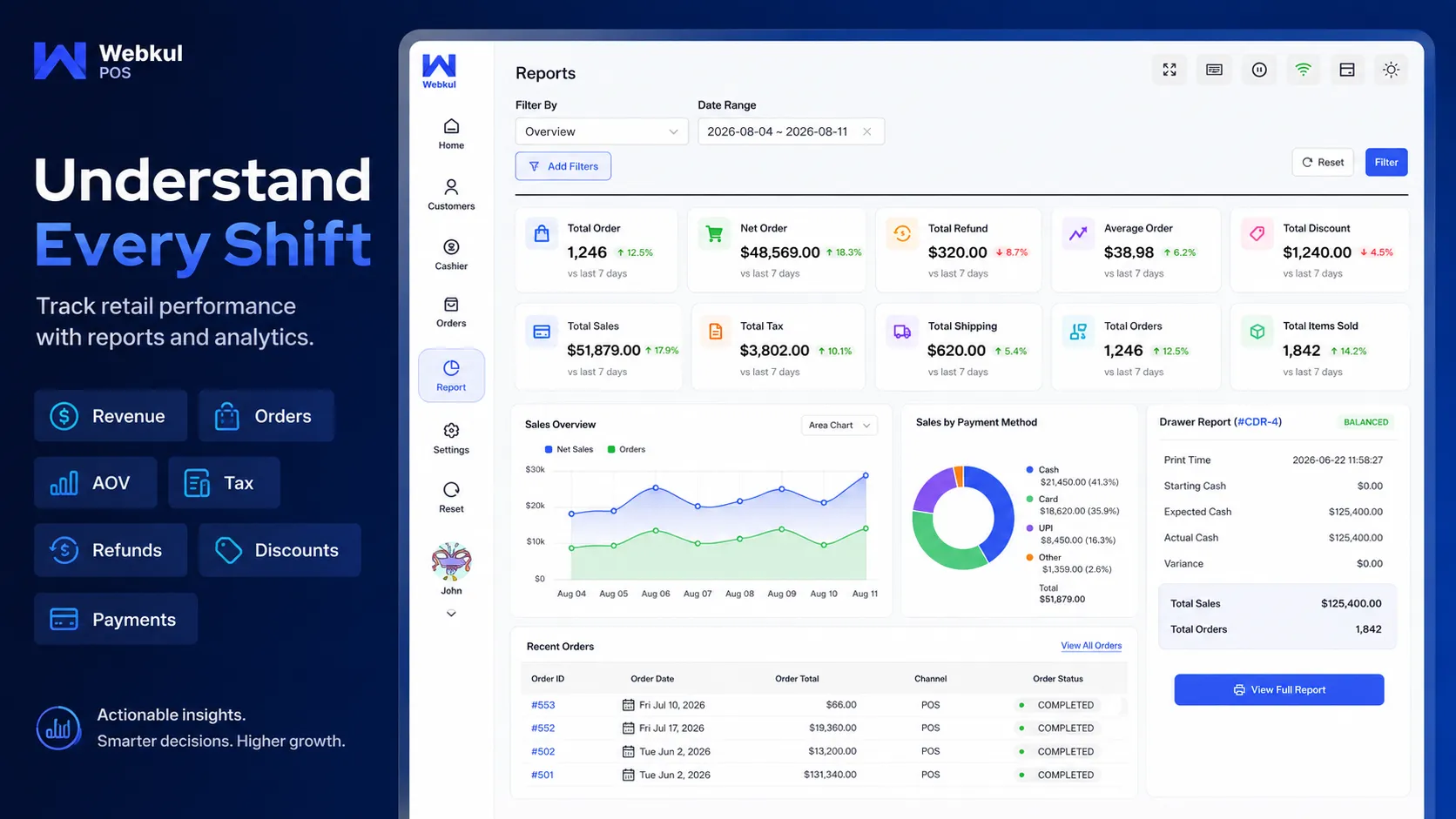Click the blue Filter button

(1386, 162)
